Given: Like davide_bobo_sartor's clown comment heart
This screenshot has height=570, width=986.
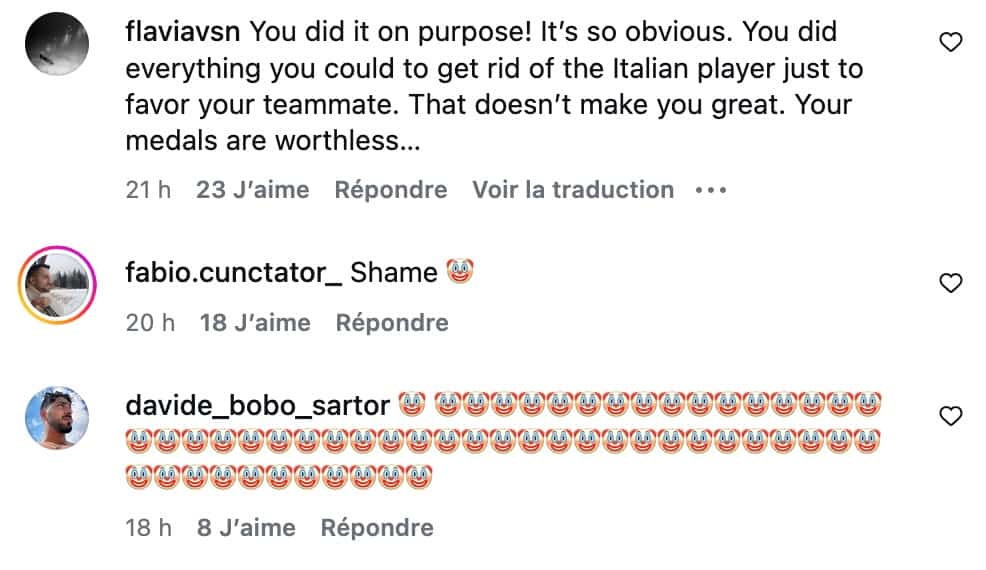Looking at the screenshot, I should 952,416.
